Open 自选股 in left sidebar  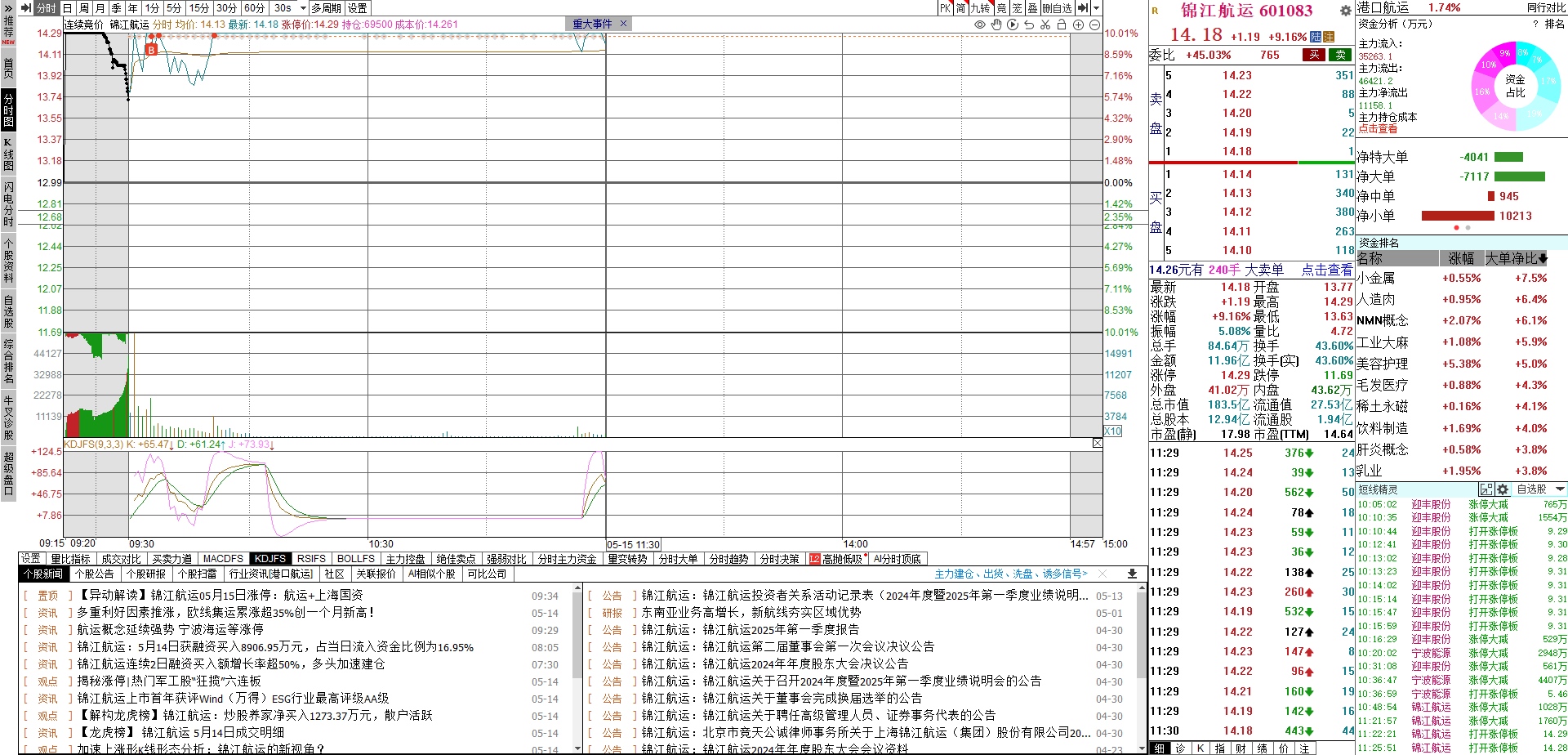[x=8, y=311]
